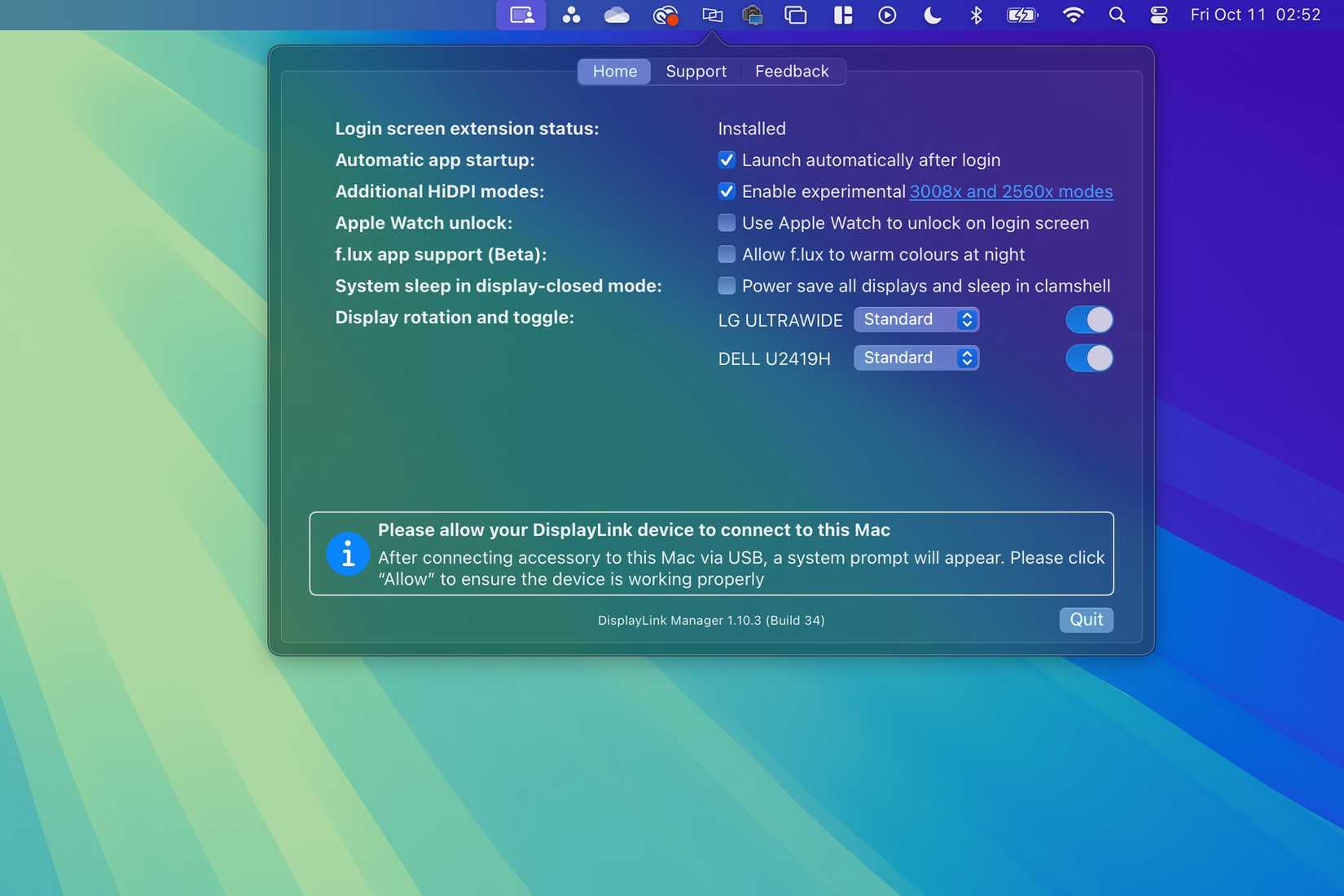Screen dimensions: 1344x896
Task: Open the Creative Cloud icon with red badge
Action: [x=665, y=15]
